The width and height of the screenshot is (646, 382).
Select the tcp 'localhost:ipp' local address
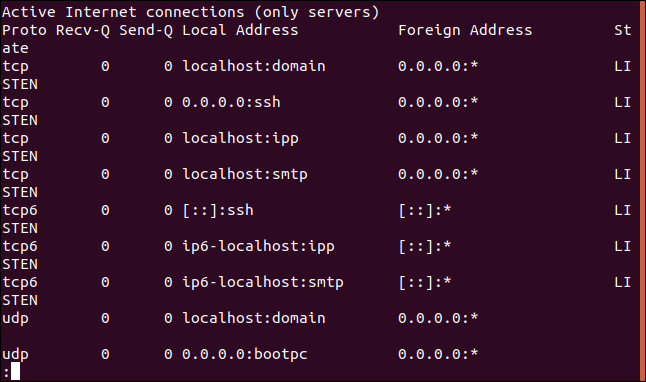240,138
